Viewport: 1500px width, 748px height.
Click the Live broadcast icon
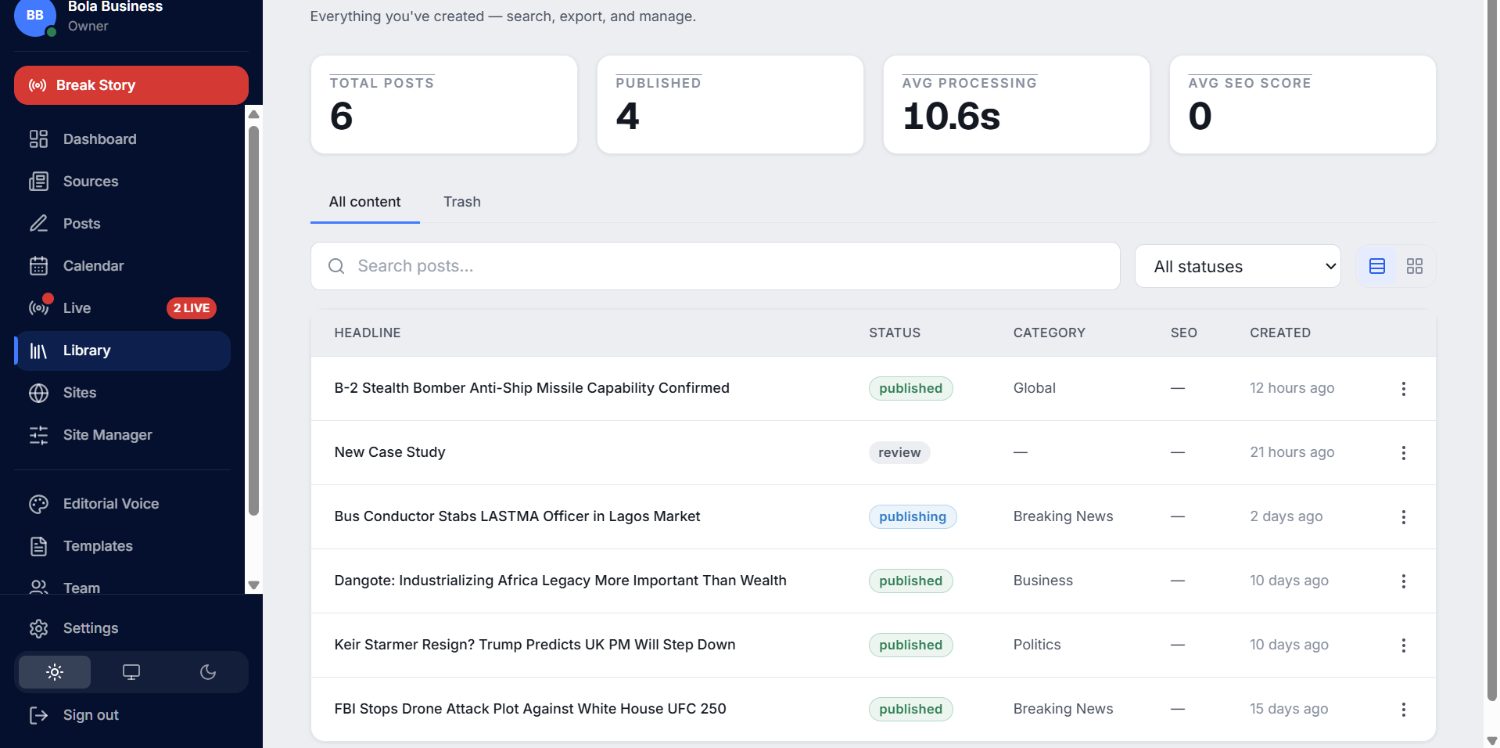coord(39,308)
